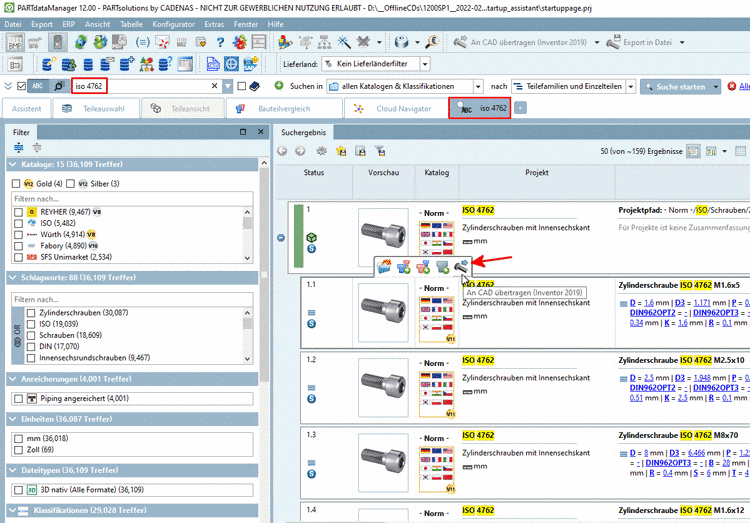Go forward with the right arrow in Suchergebnis
Viewport: 750px width, 523px height.
click(300, 151)
